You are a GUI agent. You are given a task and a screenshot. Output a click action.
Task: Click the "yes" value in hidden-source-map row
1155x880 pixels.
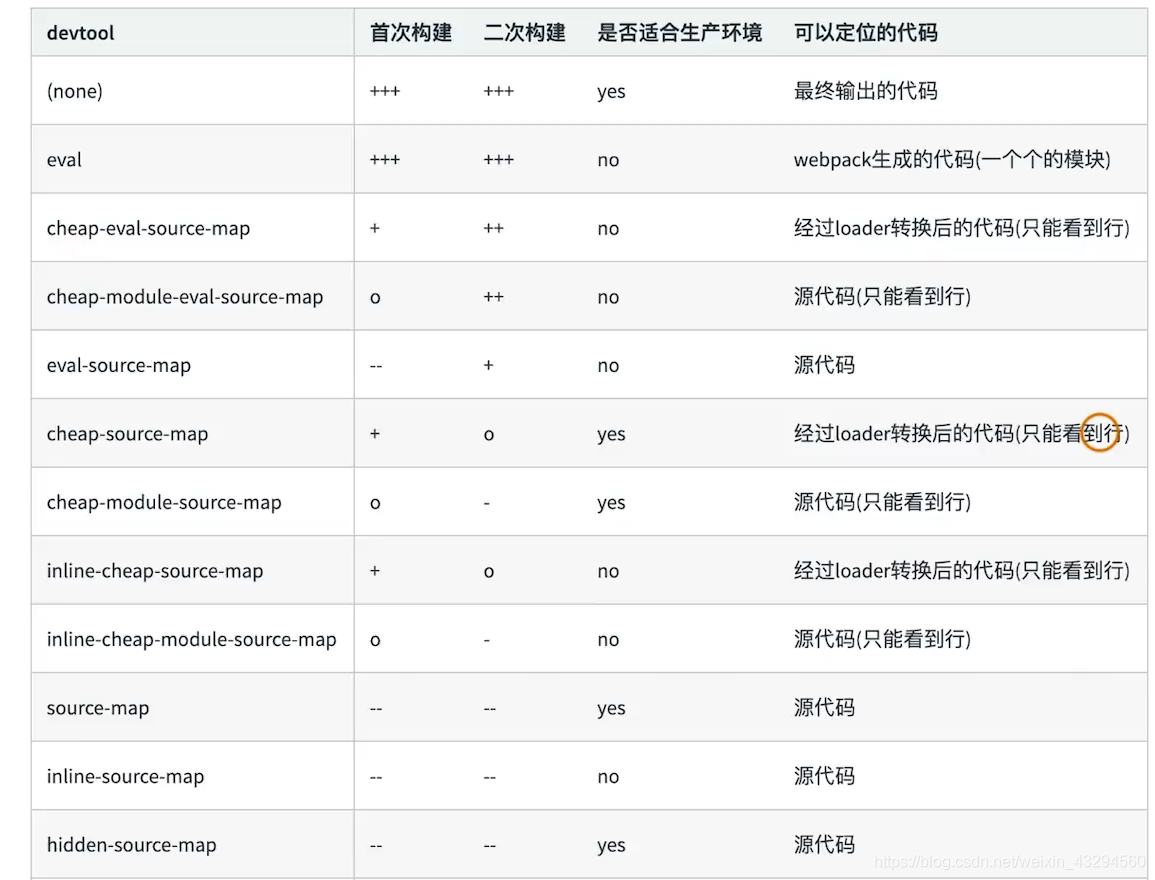coord(611,845)
